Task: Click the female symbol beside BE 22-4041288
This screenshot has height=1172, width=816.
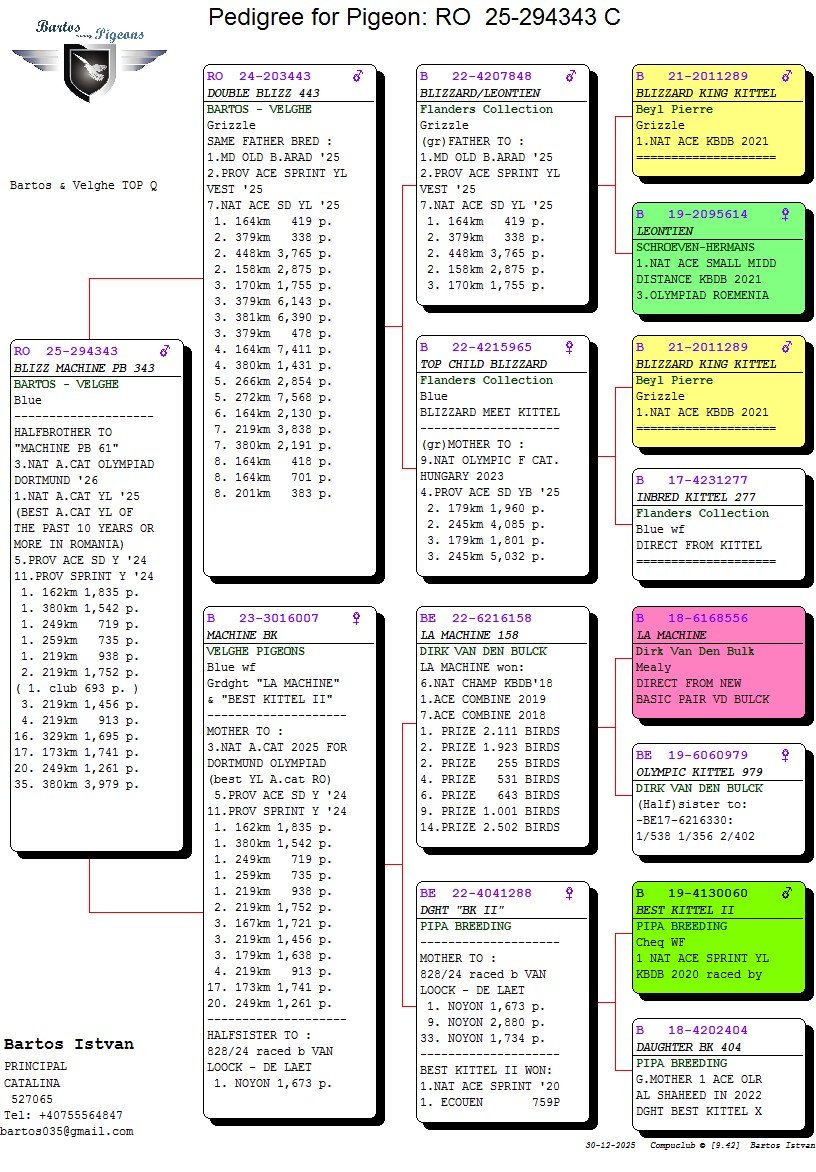Action: (x=571, y=893)
